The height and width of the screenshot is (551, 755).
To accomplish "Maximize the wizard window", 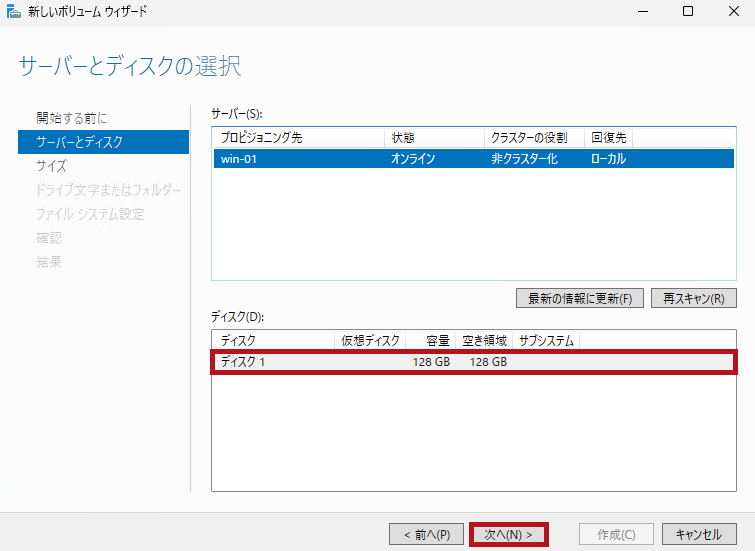I will click(x=688, y=11).
